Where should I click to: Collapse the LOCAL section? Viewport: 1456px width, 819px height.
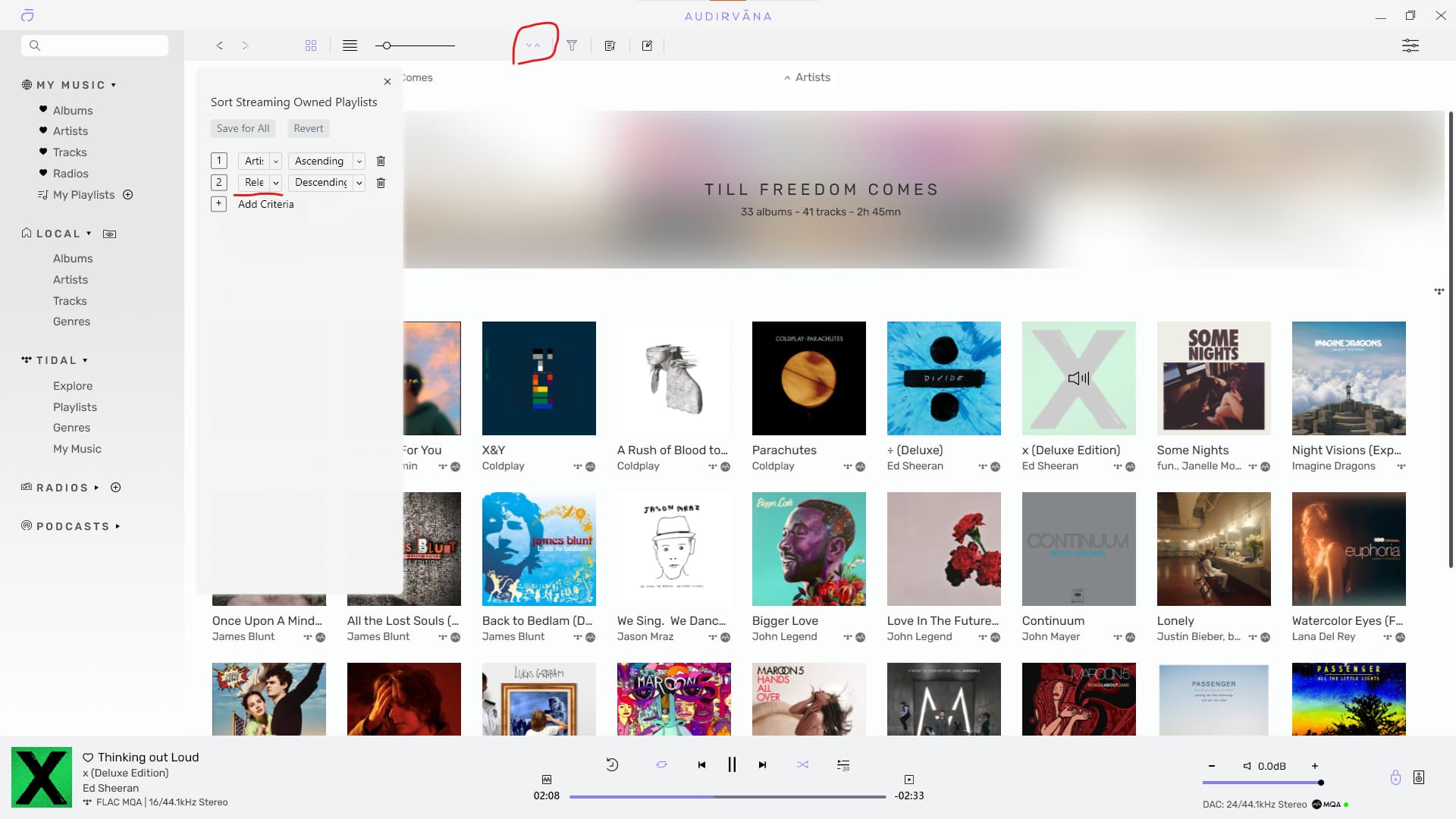pos(89,234)
